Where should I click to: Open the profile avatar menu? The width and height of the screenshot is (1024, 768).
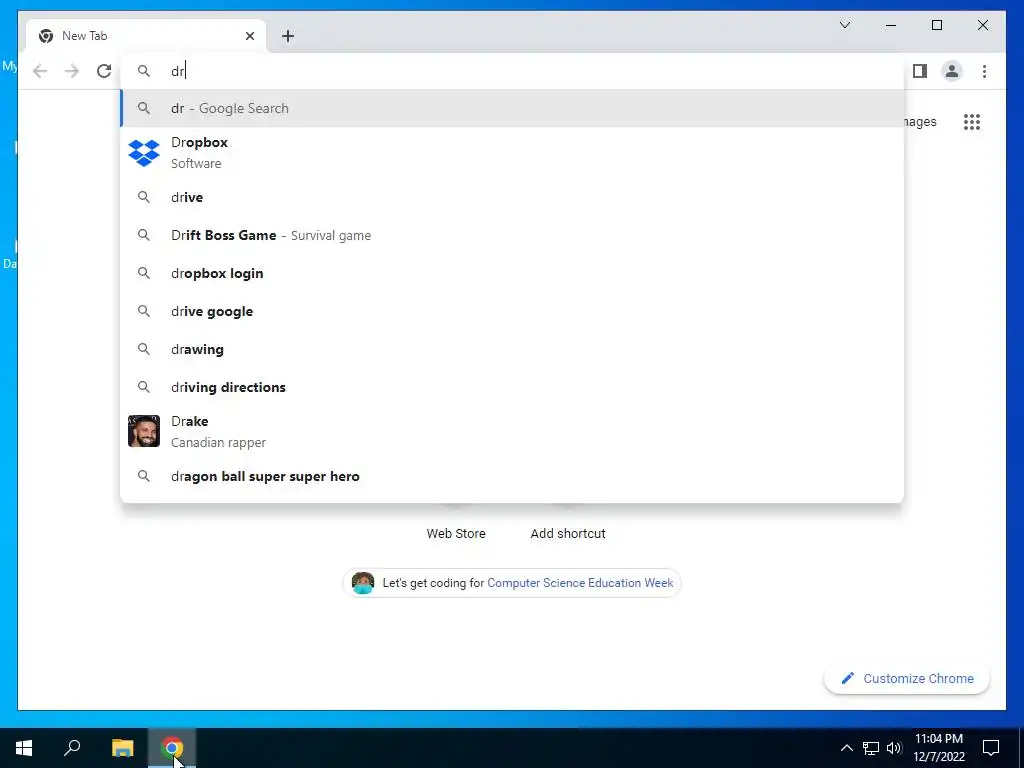(x=952, y=71)
